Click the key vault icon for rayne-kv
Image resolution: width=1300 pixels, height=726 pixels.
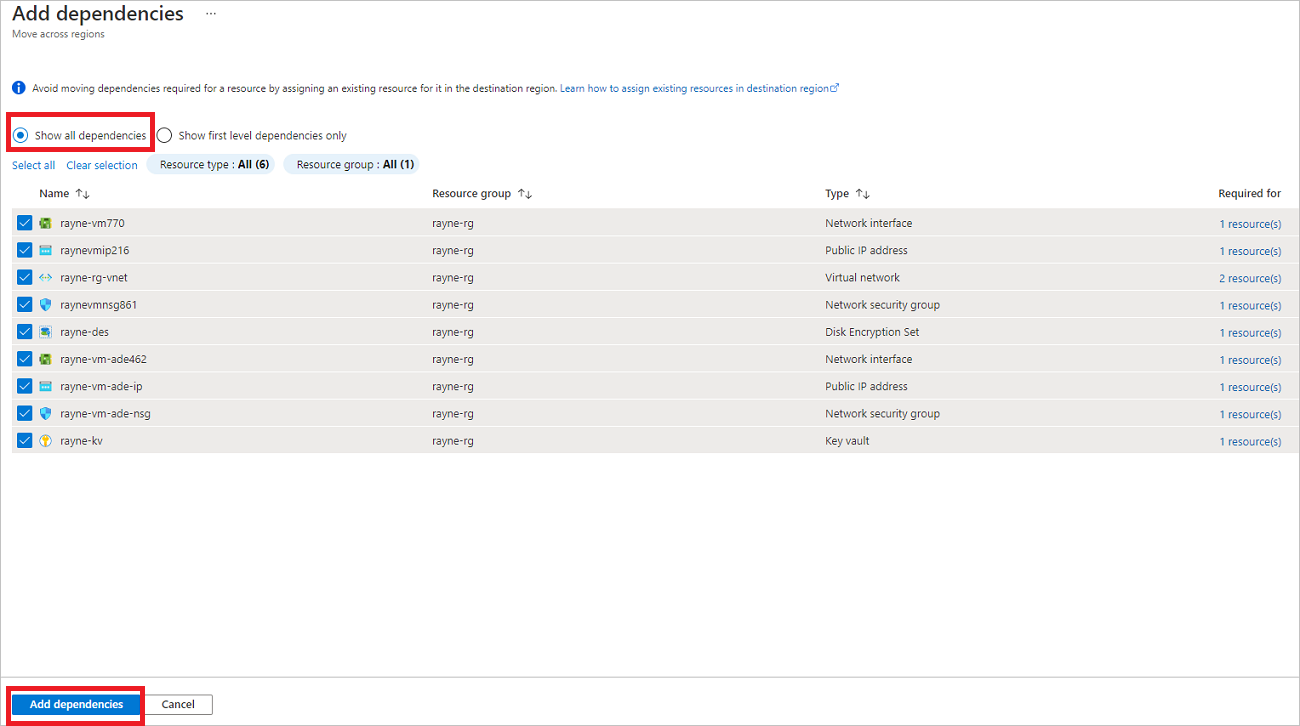[45, 441]
